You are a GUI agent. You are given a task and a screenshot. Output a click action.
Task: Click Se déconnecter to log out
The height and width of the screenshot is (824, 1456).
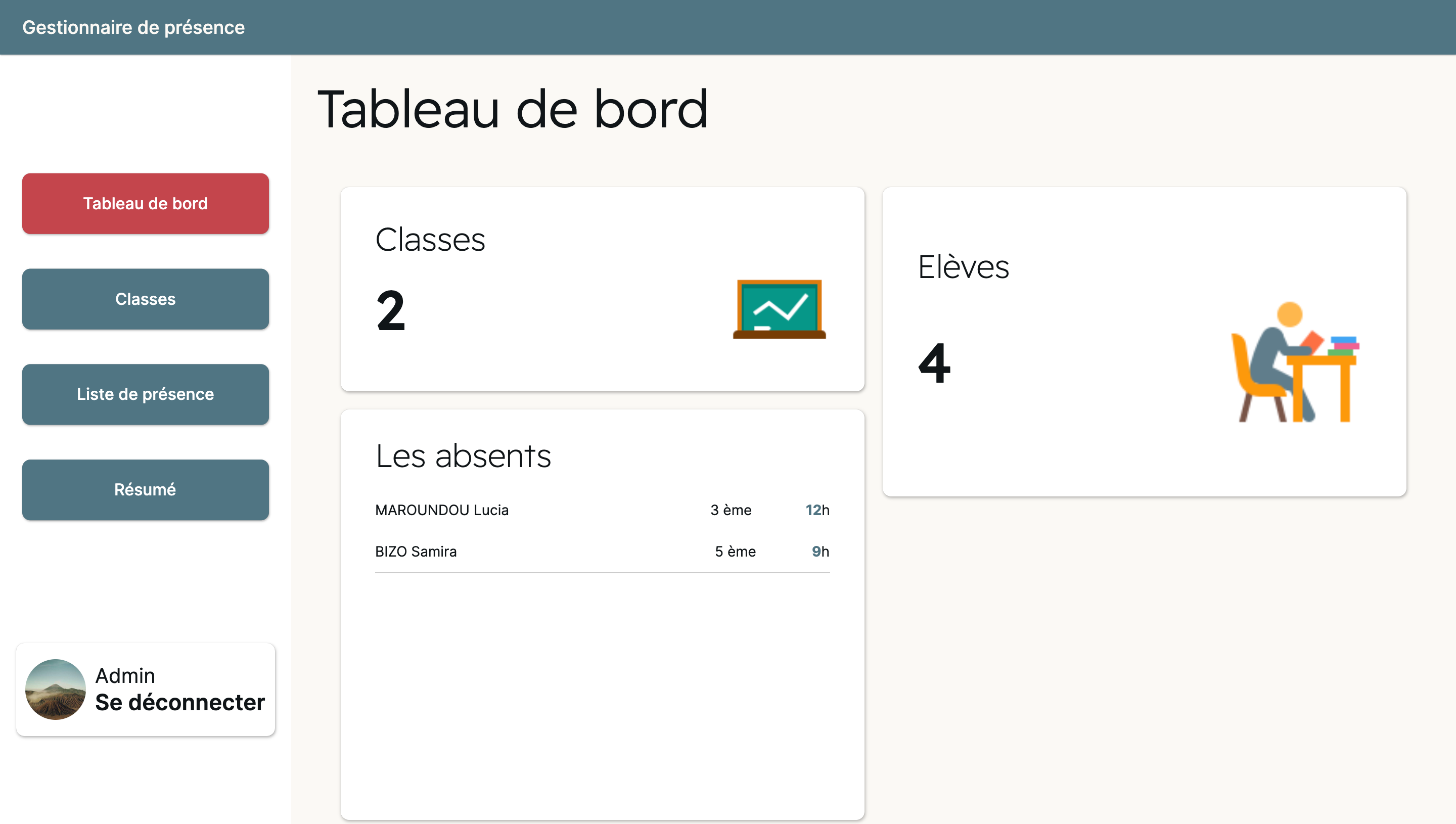click(179, 702)
